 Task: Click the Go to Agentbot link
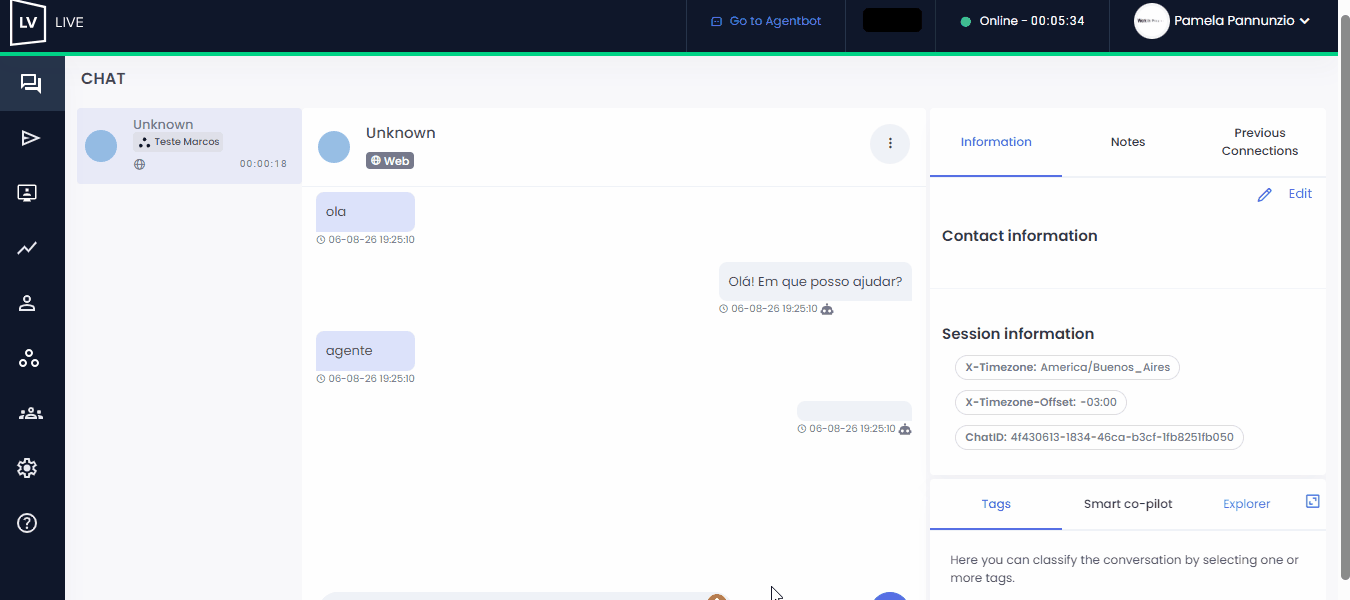766,21
